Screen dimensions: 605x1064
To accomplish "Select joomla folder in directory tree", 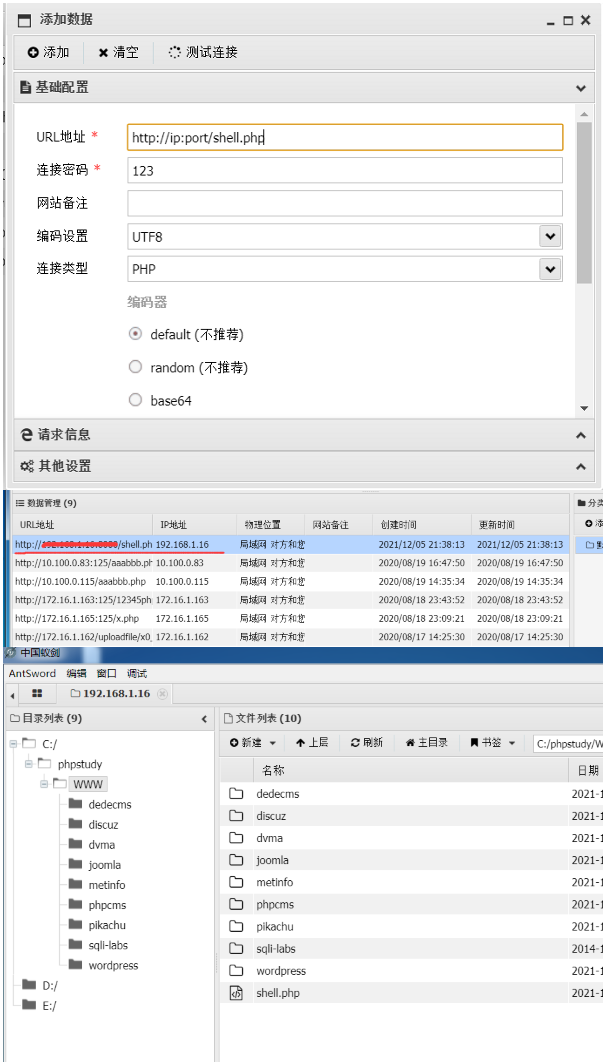I will point(104,864).
